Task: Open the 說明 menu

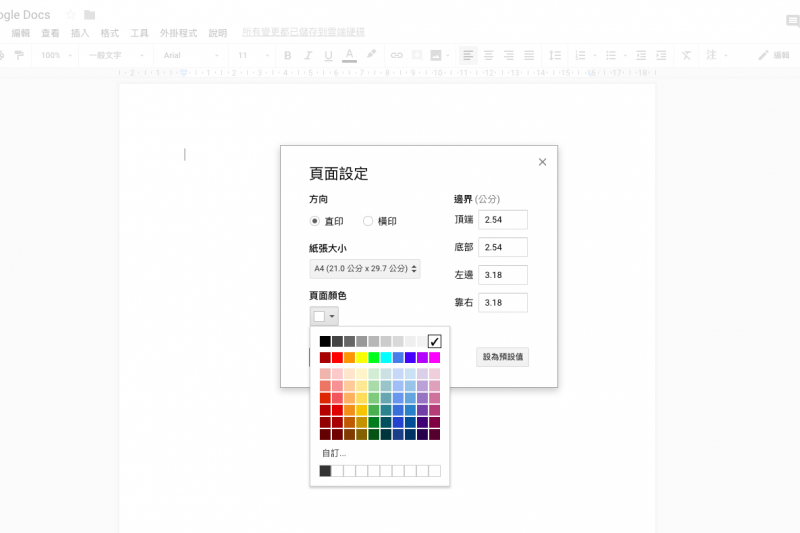Action: pos(217,33)
